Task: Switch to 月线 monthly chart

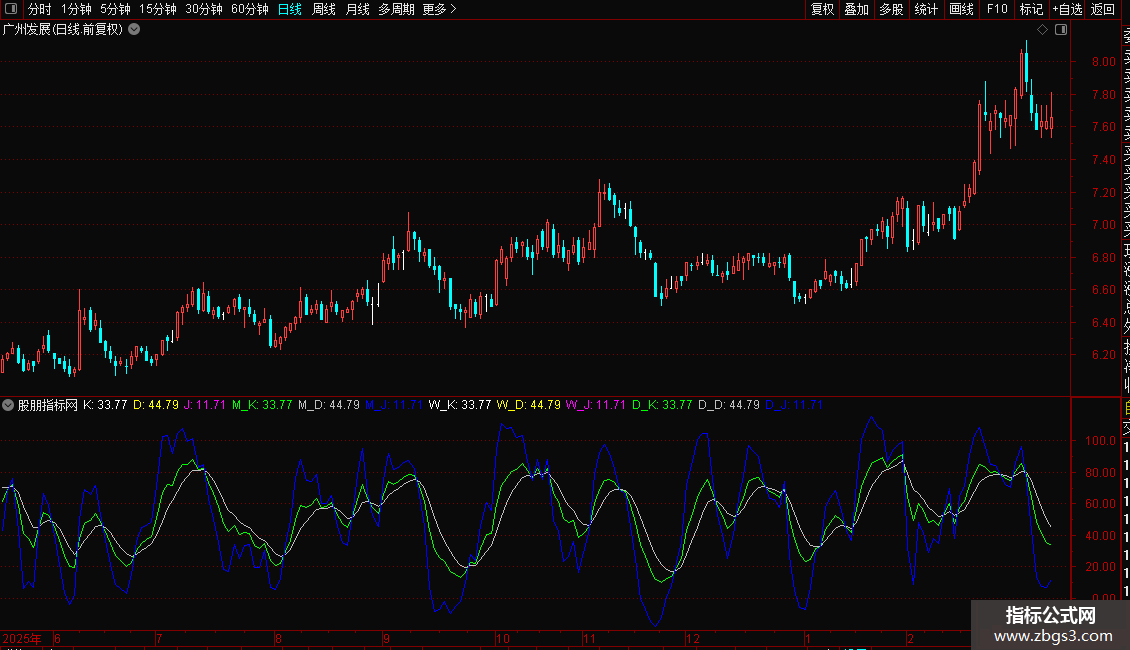Action: click(357, 9)
